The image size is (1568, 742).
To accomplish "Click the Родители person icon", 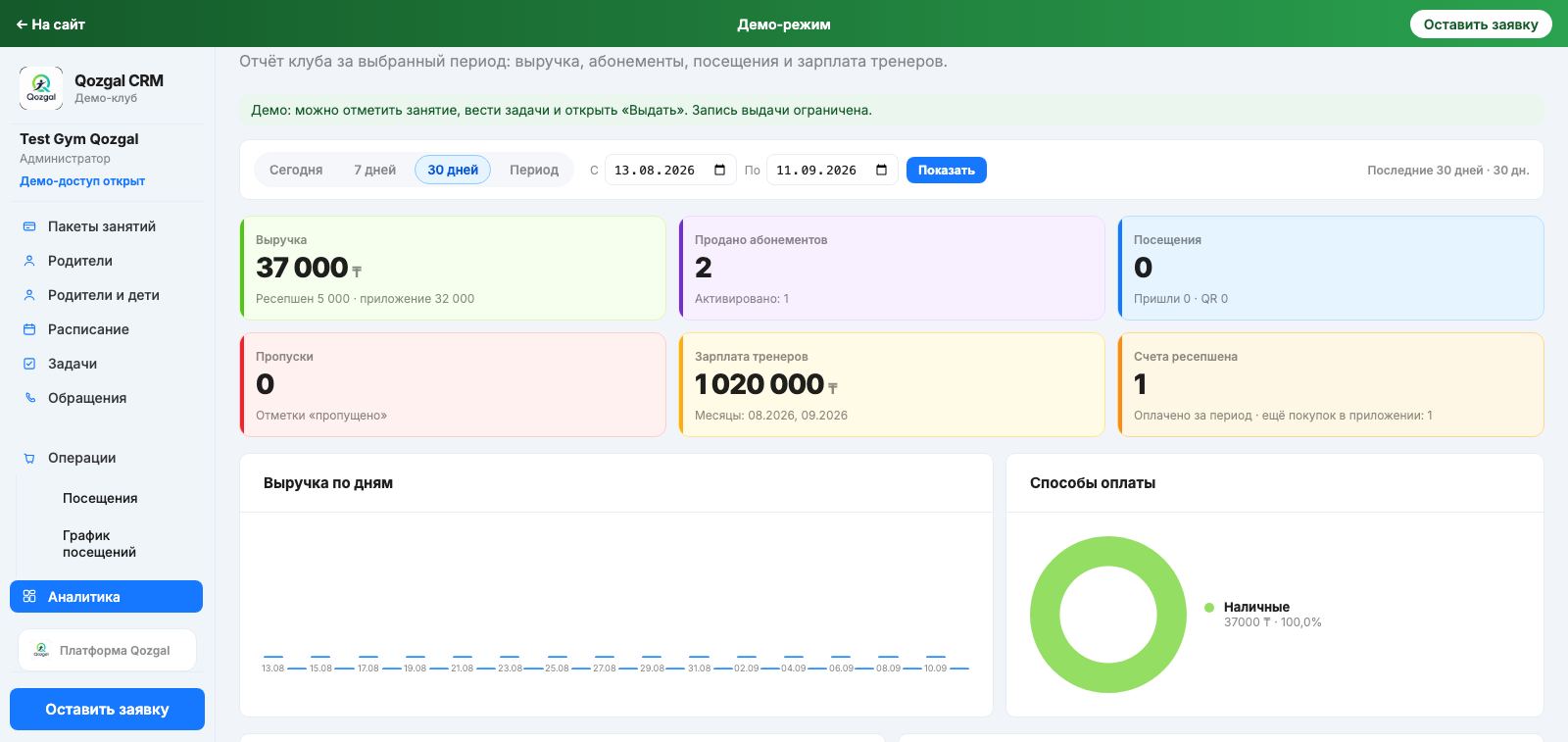I will coord(29,261).
